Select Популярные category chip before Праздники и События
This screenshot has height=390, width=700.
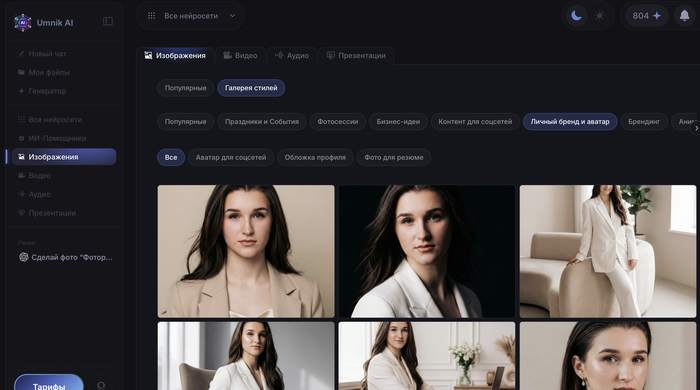point(185,121)
